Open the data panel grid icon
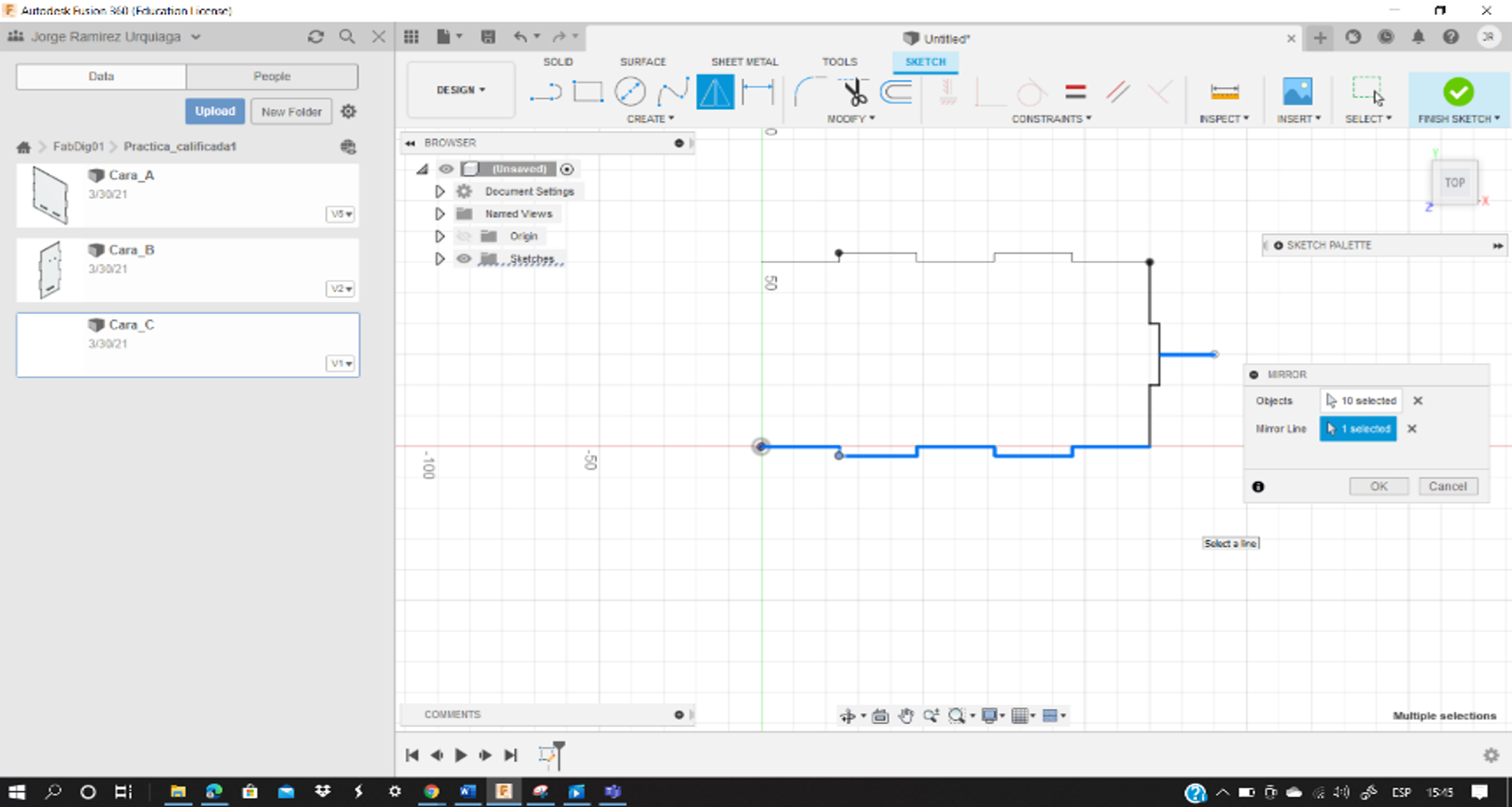 coord(411,37)
